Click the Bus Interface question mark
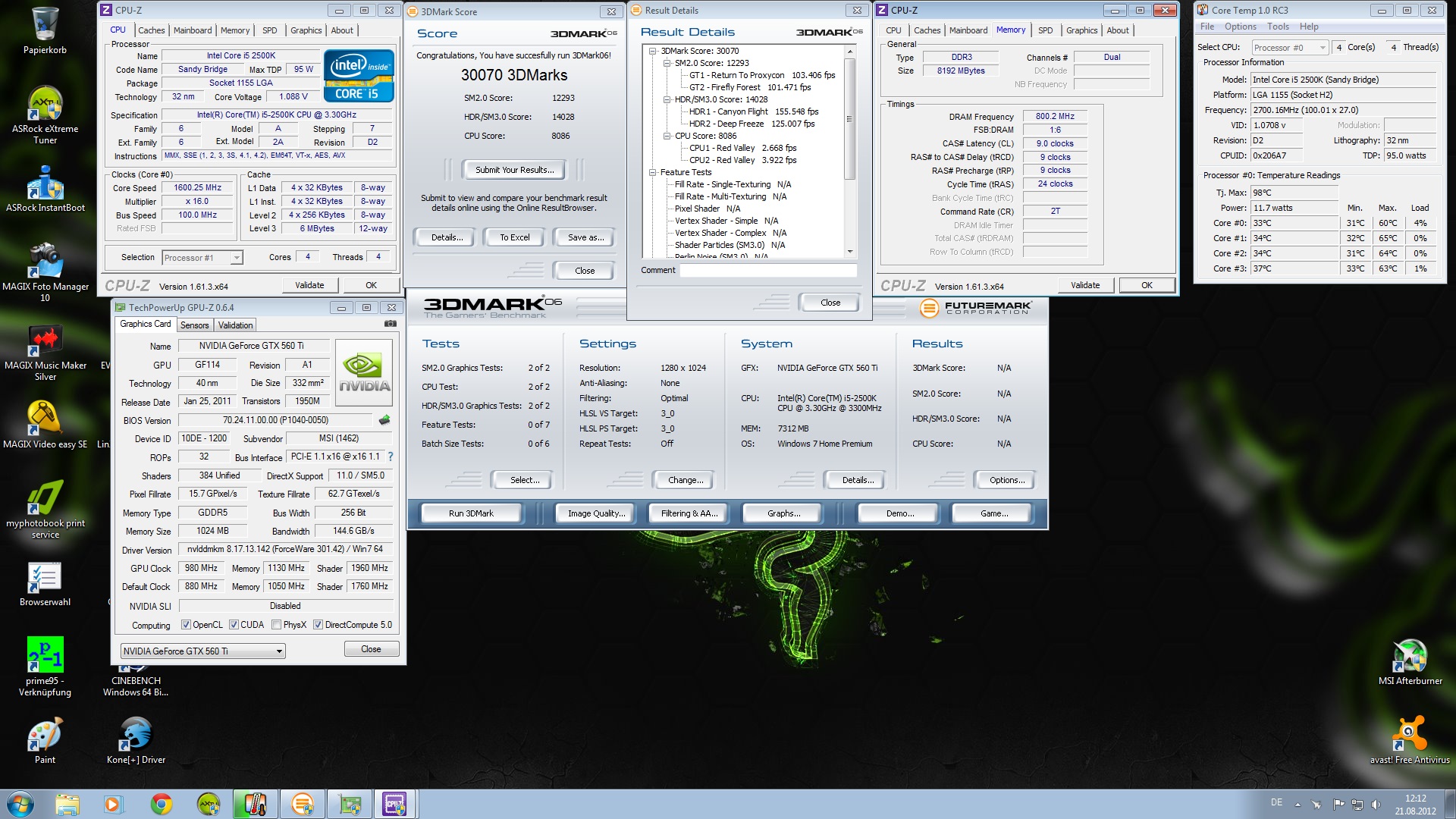This screenshot has height=819, width=1456. tap(391, 457)
